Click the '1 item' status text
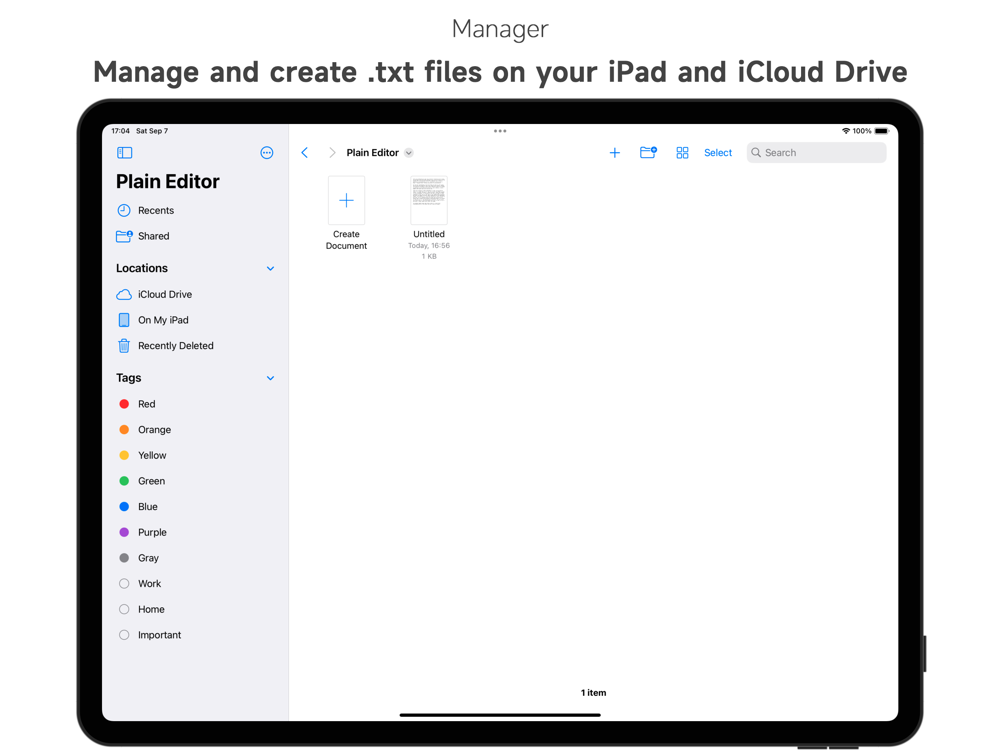1000x750 pixels. 593,693
